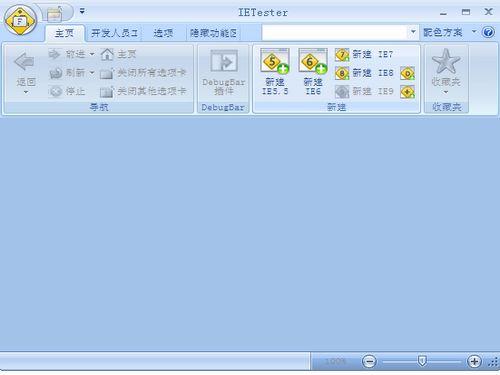This screenshot has height=375, width=500.
Task: Open the IETester application menu orb
Action: [x=20, y=21]
